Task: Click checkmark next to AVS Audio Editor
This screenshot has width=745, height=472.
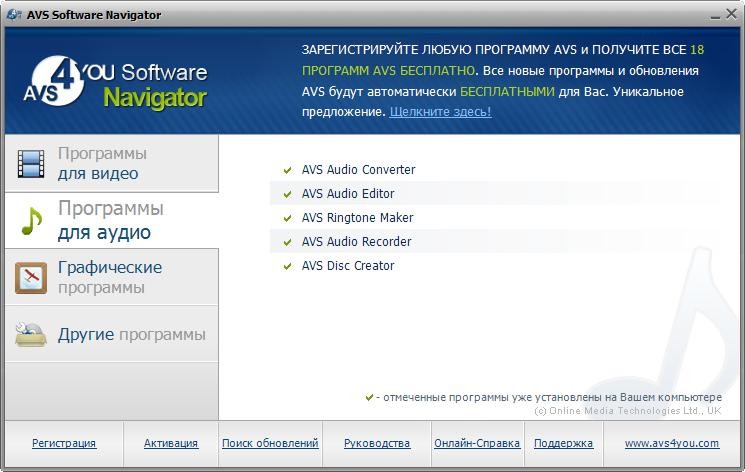Action: coord(287,194)
